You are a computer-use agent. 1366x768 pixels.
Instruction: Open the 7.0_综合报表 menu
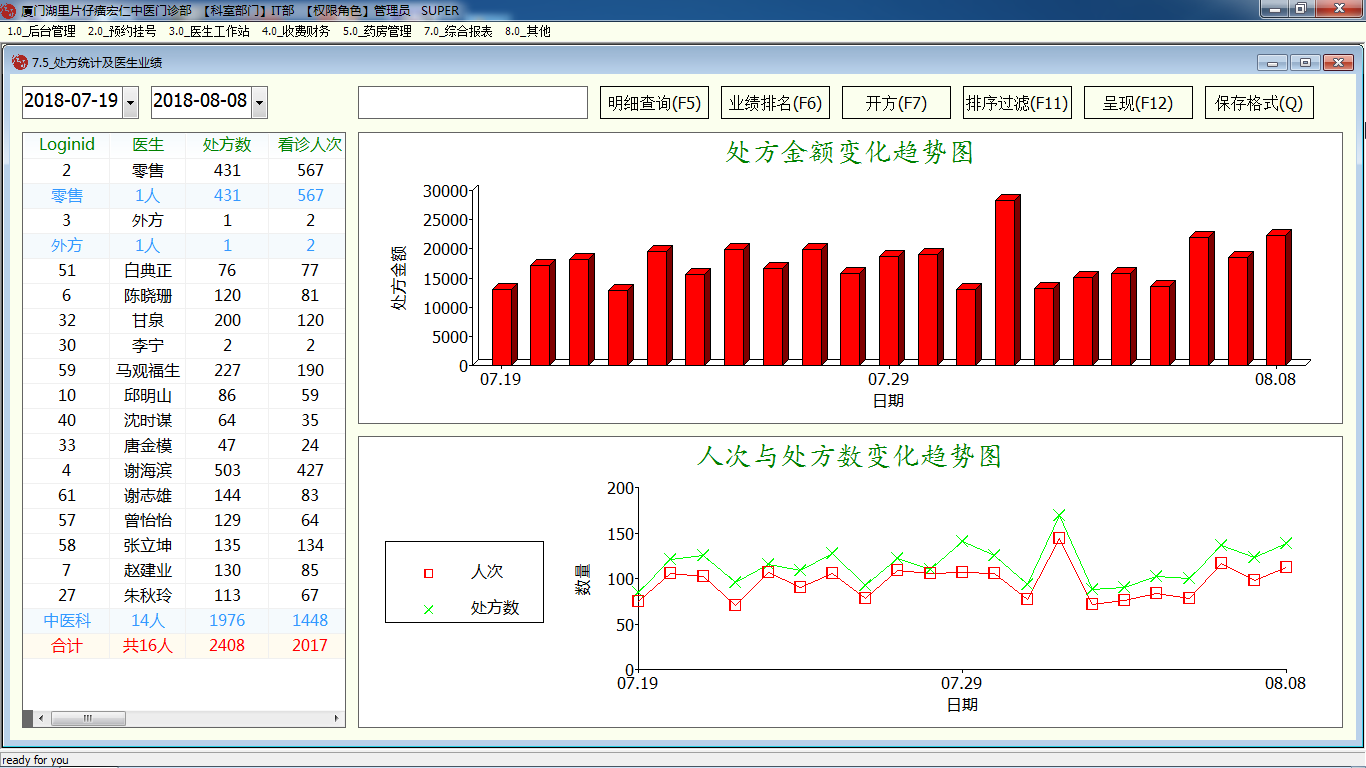click(458, 31)
